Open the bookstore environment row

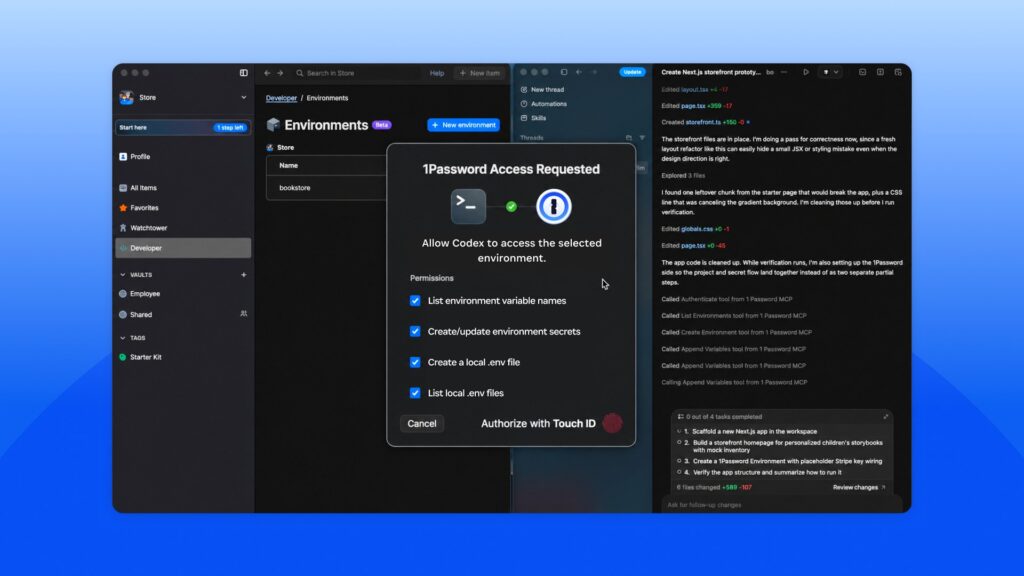[x=326, y=187]
